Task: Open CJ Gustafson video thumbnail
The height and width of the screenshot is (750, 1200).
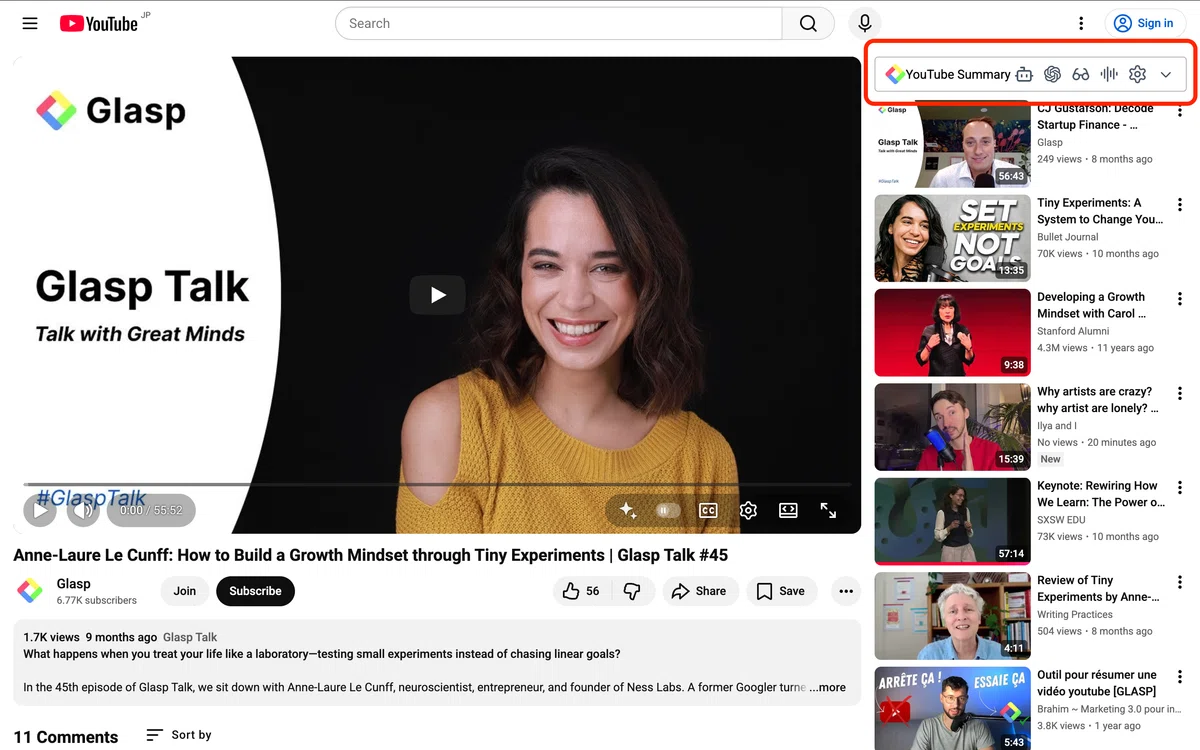Action: point(952,144)
